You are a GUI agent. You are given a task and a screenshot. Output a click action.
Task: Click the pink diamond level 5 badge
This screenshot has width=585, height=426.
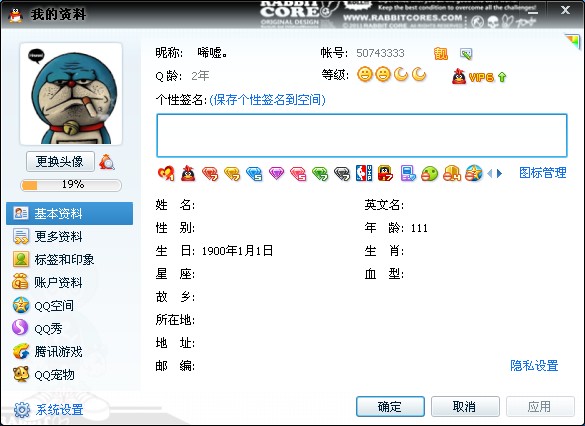point(298,174)
